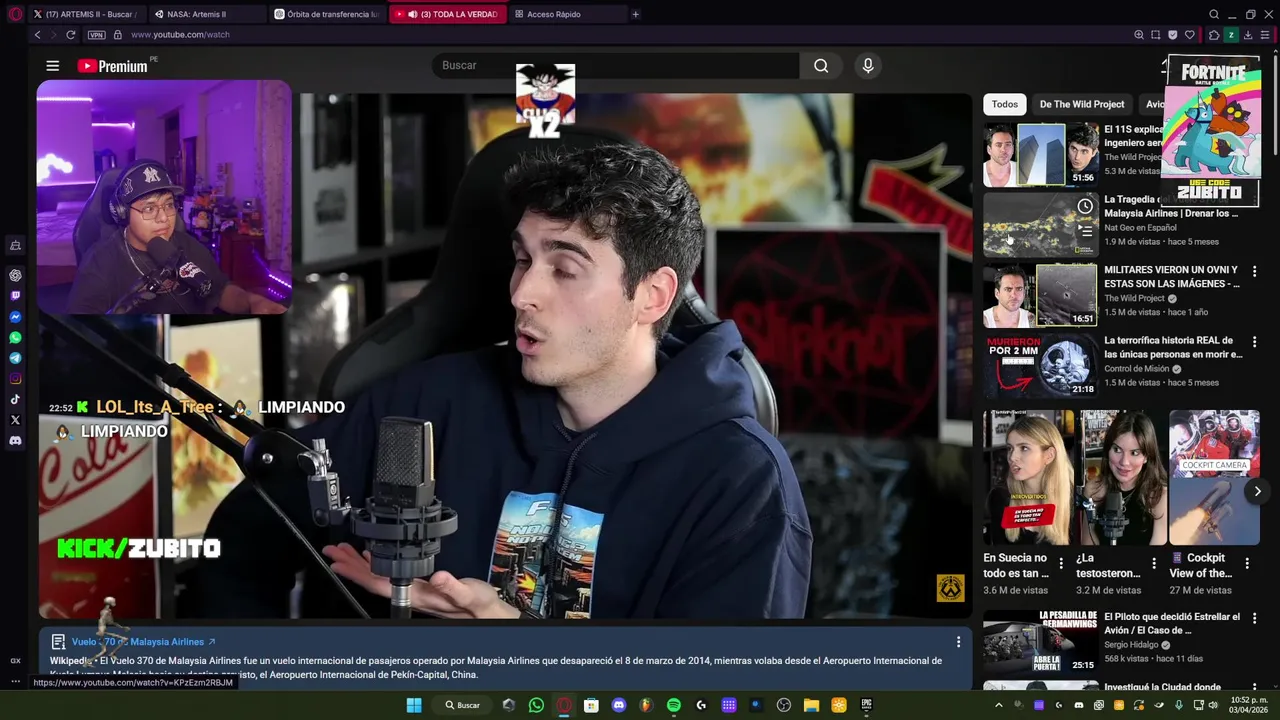Go forward with the browser forward arrow
Screen dimensions: 1280x720
click(53, 35)
